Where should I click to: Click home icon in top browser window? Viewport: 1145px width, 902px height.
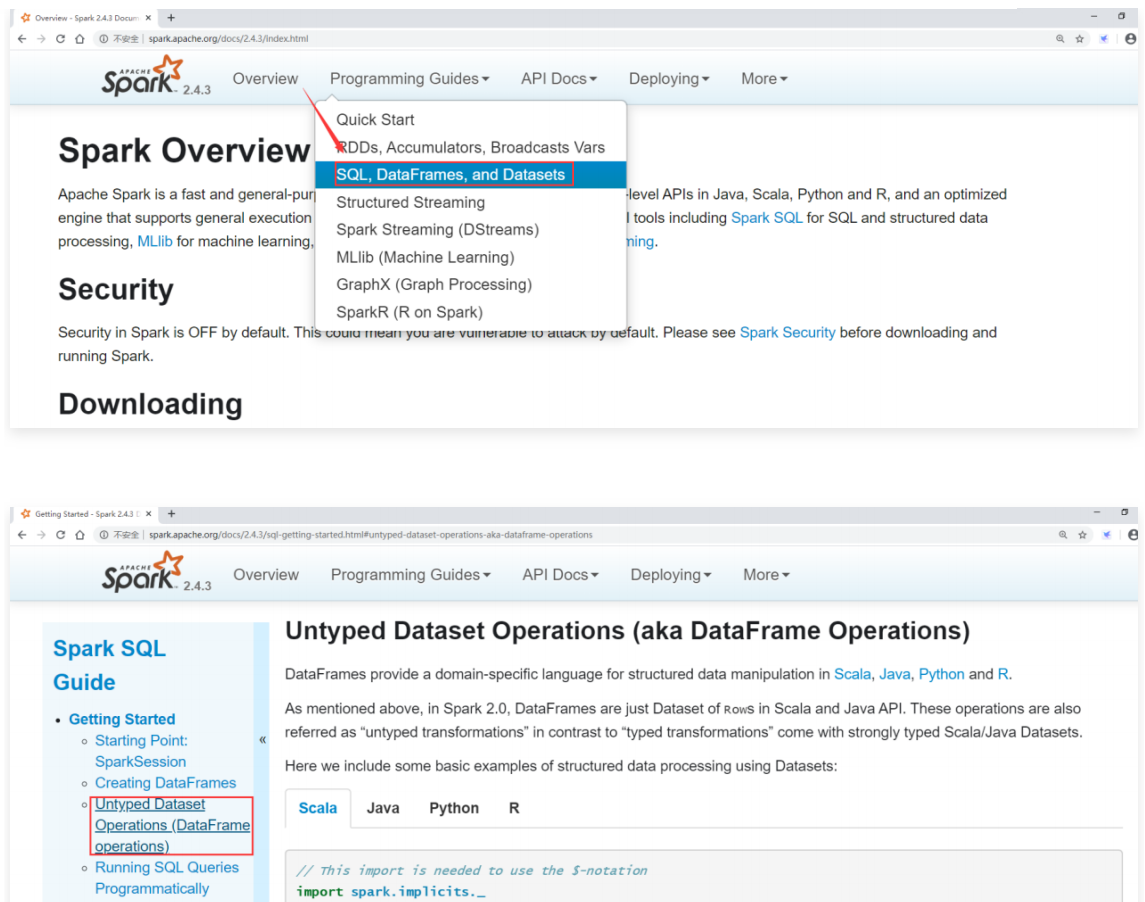click(x=80, y=39)
